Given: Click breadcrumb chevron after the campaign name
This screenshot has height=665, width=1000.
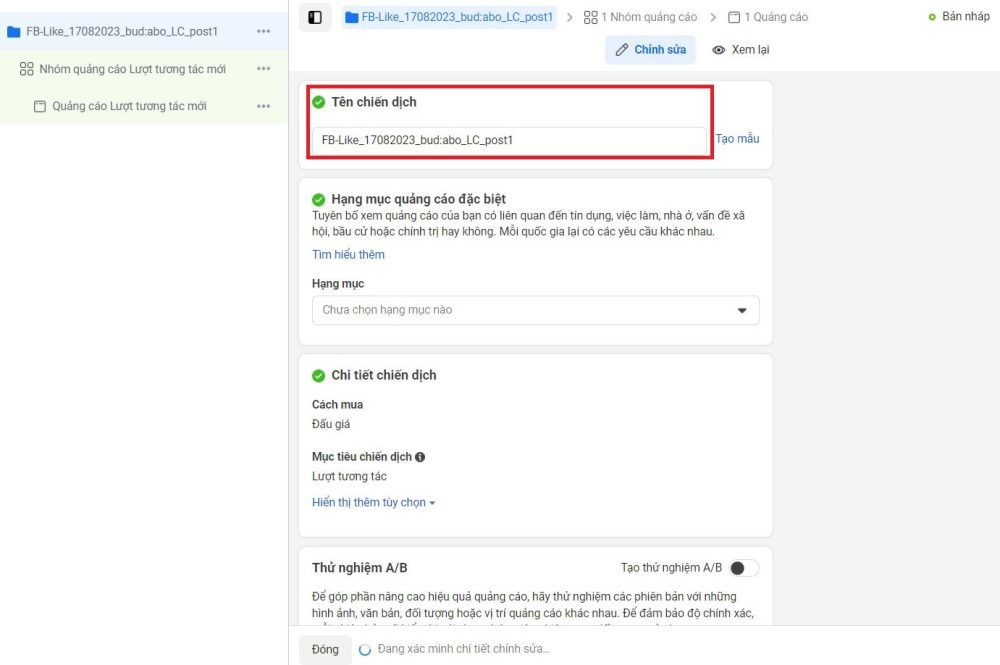Looking at the screenshot, I should click(570, 17).
